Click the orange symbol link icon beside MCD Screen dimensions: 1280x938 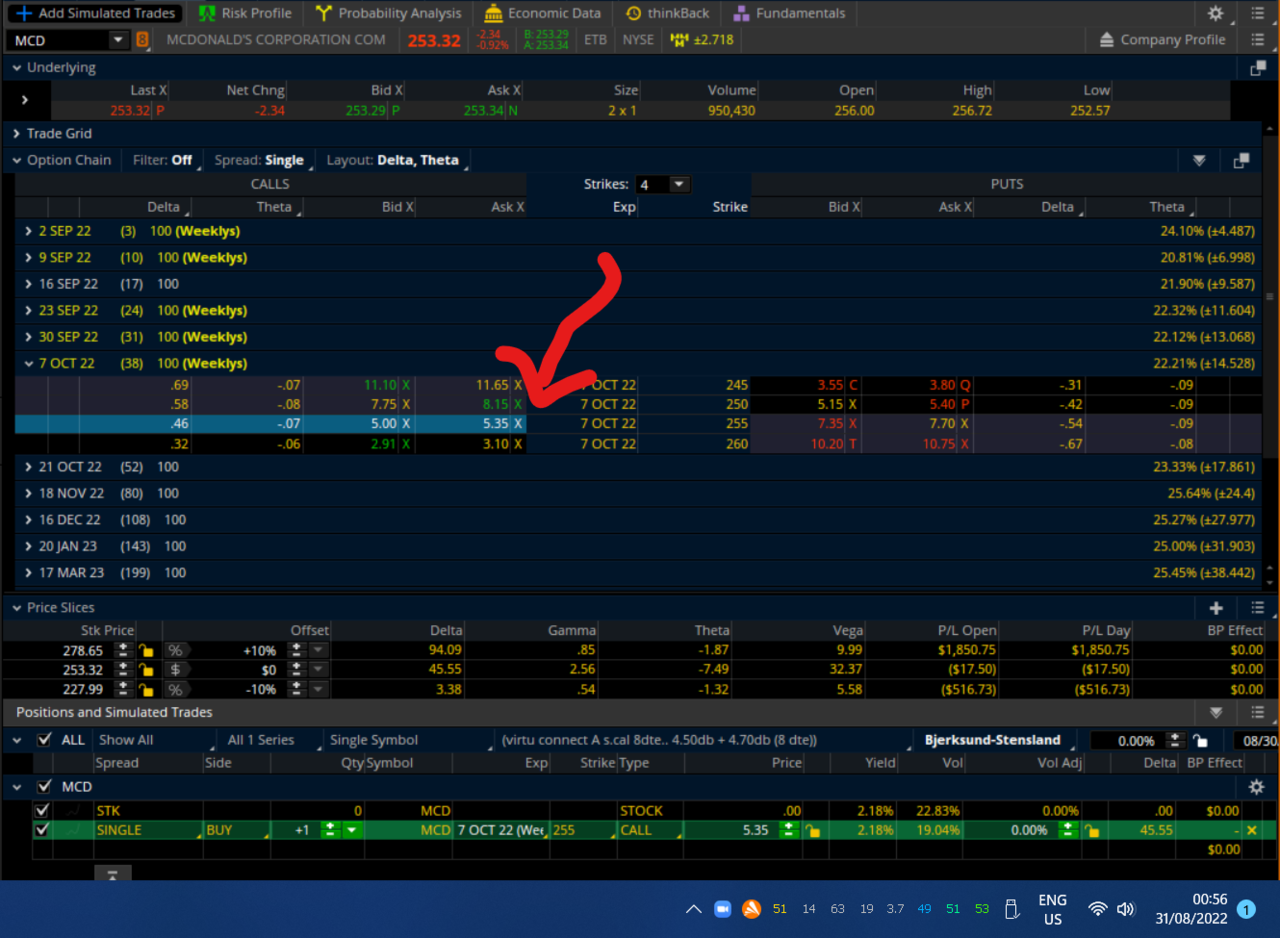[x=142, y=40]
